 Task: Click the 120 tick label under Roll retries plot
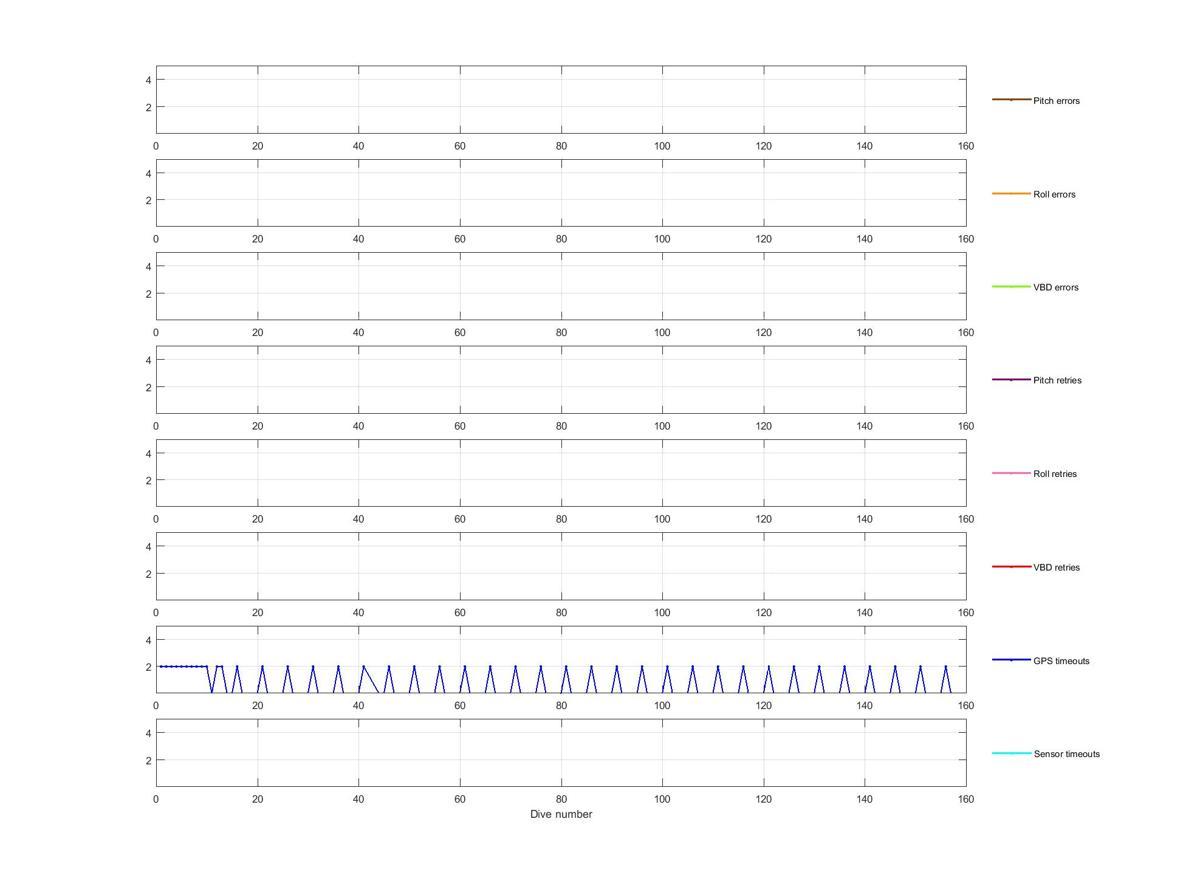[x=764, y=519]
